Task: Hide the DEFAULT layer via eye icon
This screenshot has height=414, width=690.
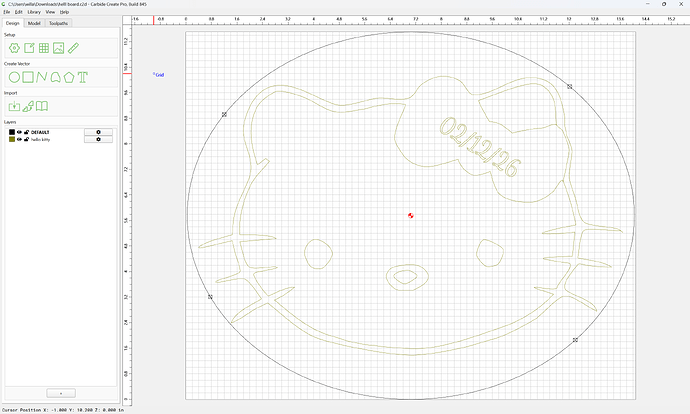Action: 19,132
